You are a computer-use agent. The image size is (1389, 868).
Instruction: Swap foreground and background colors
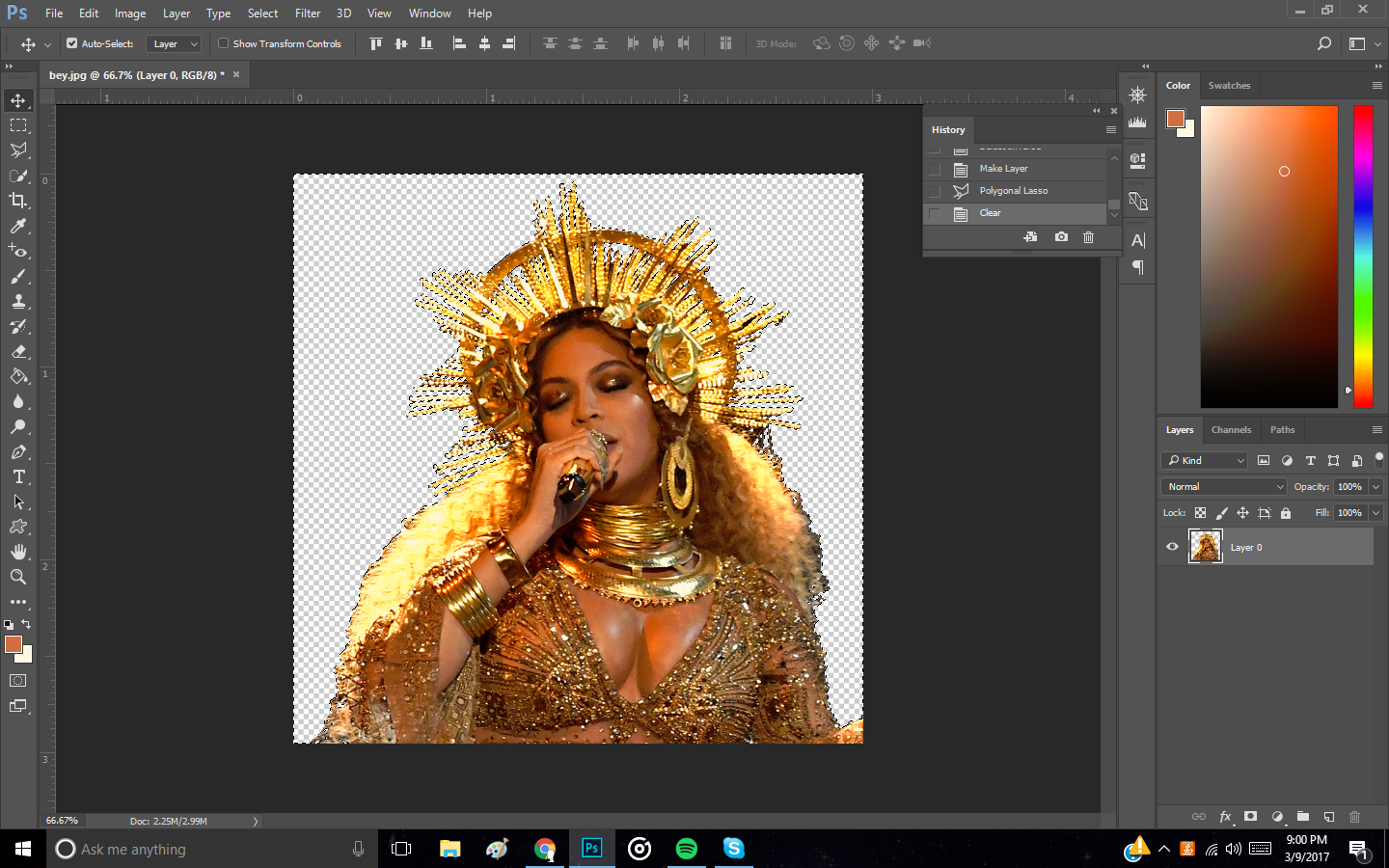point(26,625)
